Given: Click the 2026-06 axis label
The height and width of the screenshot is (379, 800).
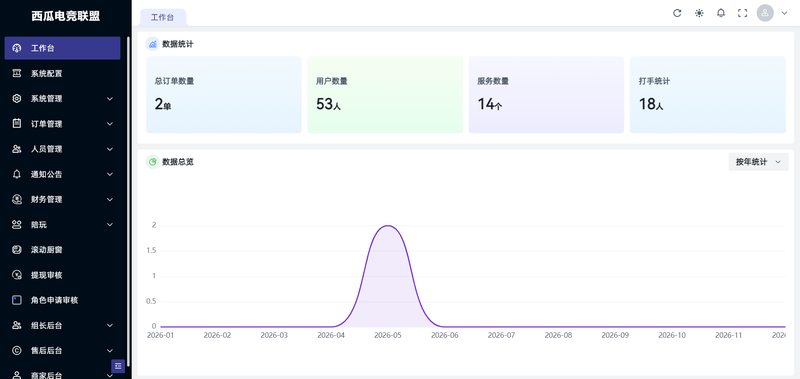Looking at the screenshot, I should [445, 335].
